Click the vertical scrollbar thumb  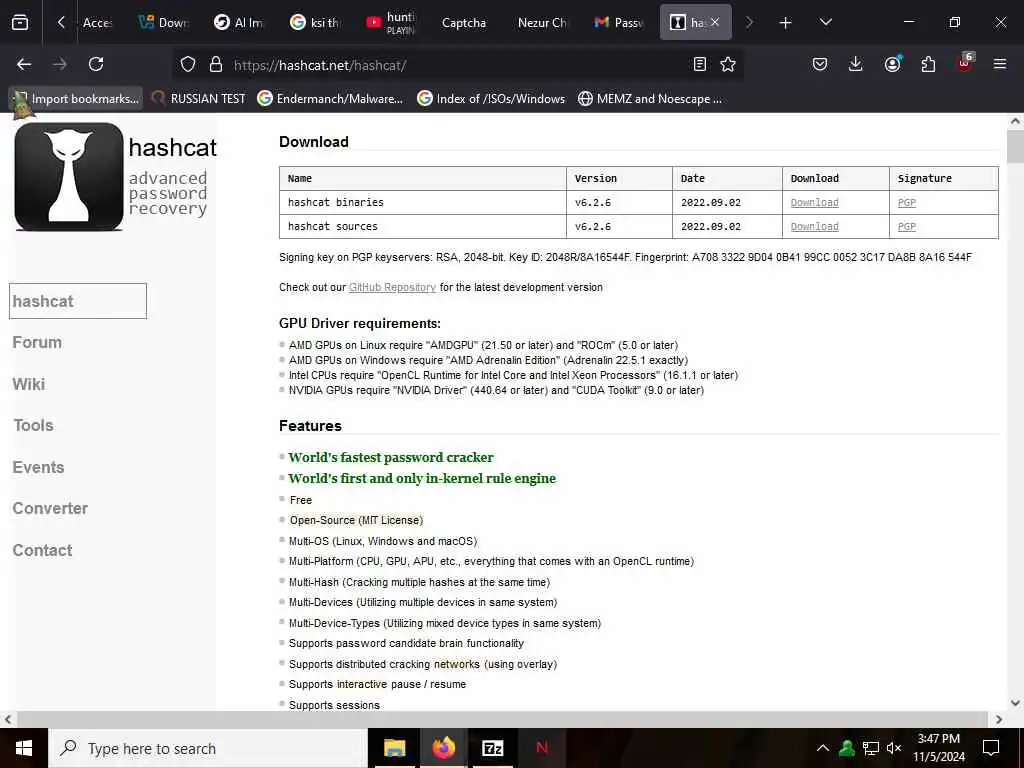1016,146
